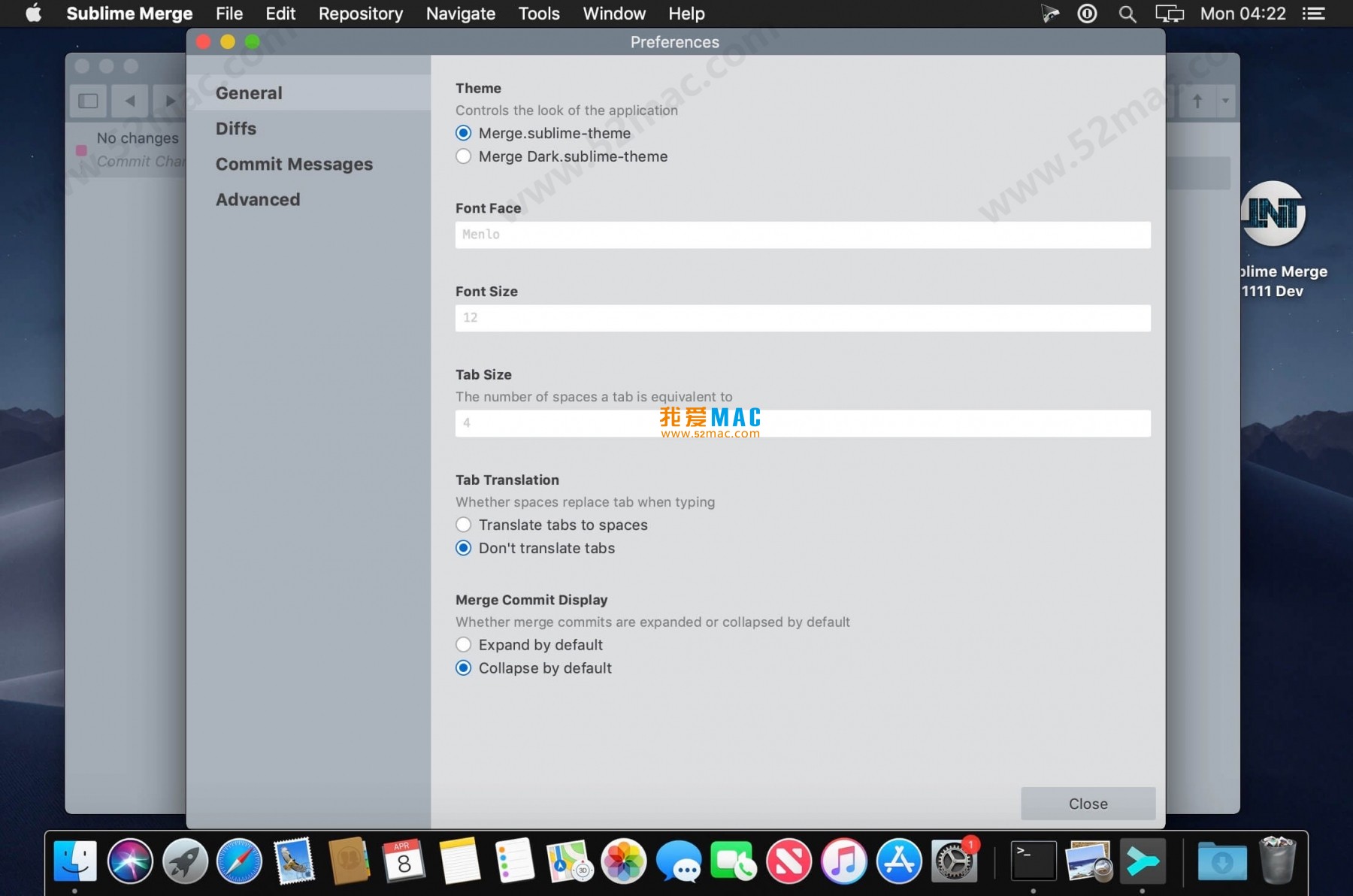Open the Advanced preferences section
The image size is (1353, 896).
pyautogui.click(x=308, y=199)
